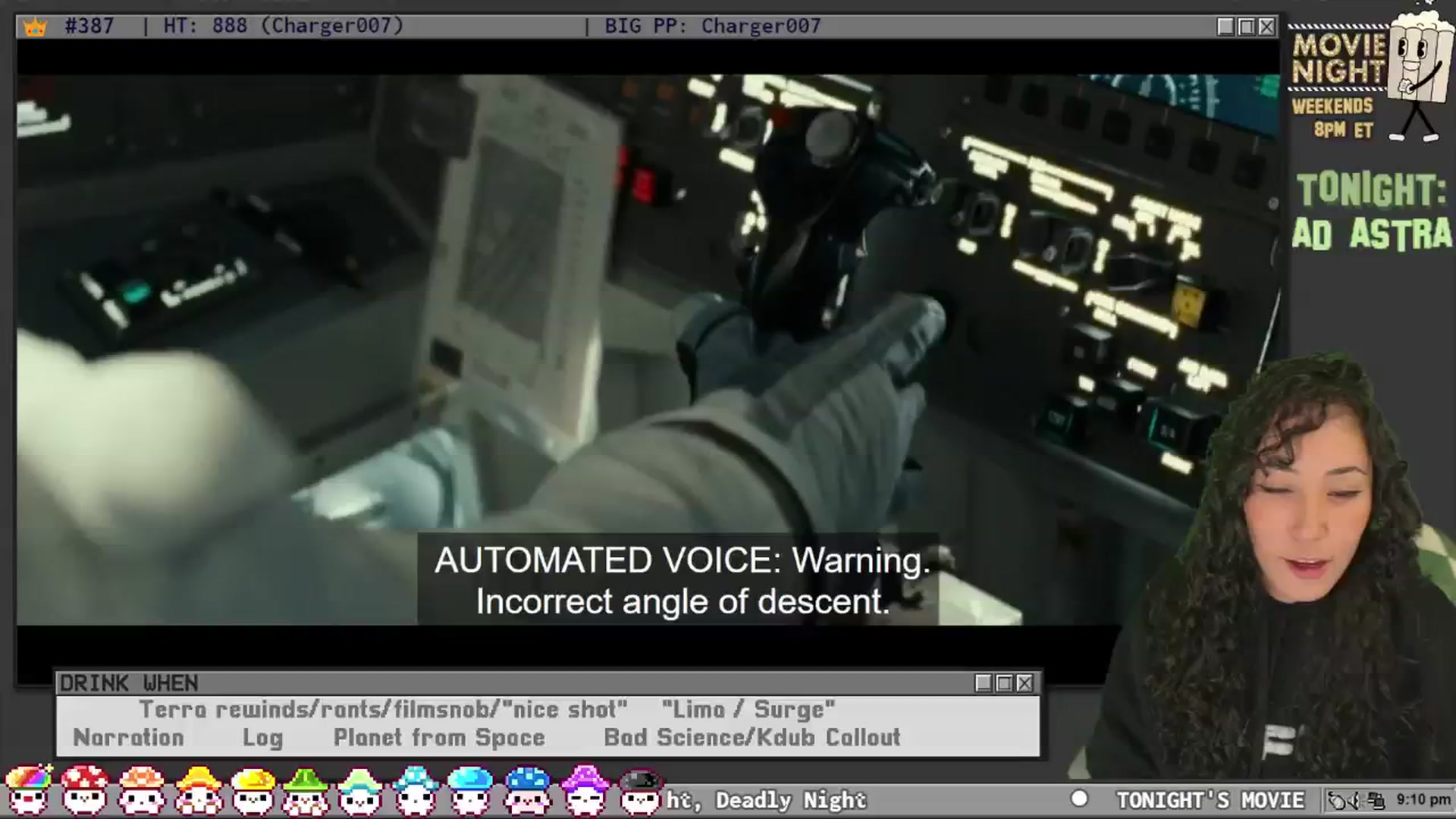Click the 'Incorrect angle of descent' subtitle
This screenshot has width=1456, height=819.
(682, 602)
